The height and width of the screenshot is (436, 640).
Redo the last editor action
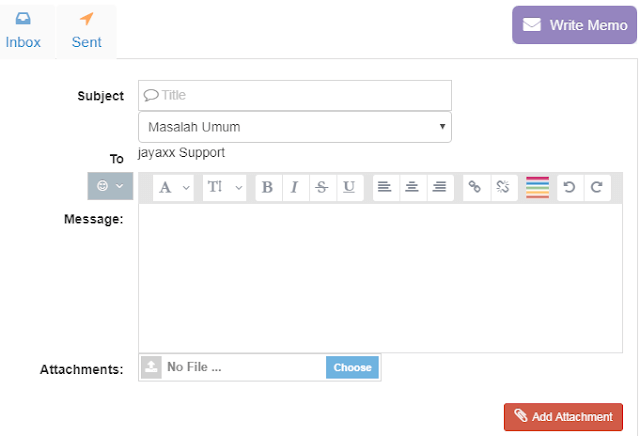pyautogui.click(x=597, y=188)
